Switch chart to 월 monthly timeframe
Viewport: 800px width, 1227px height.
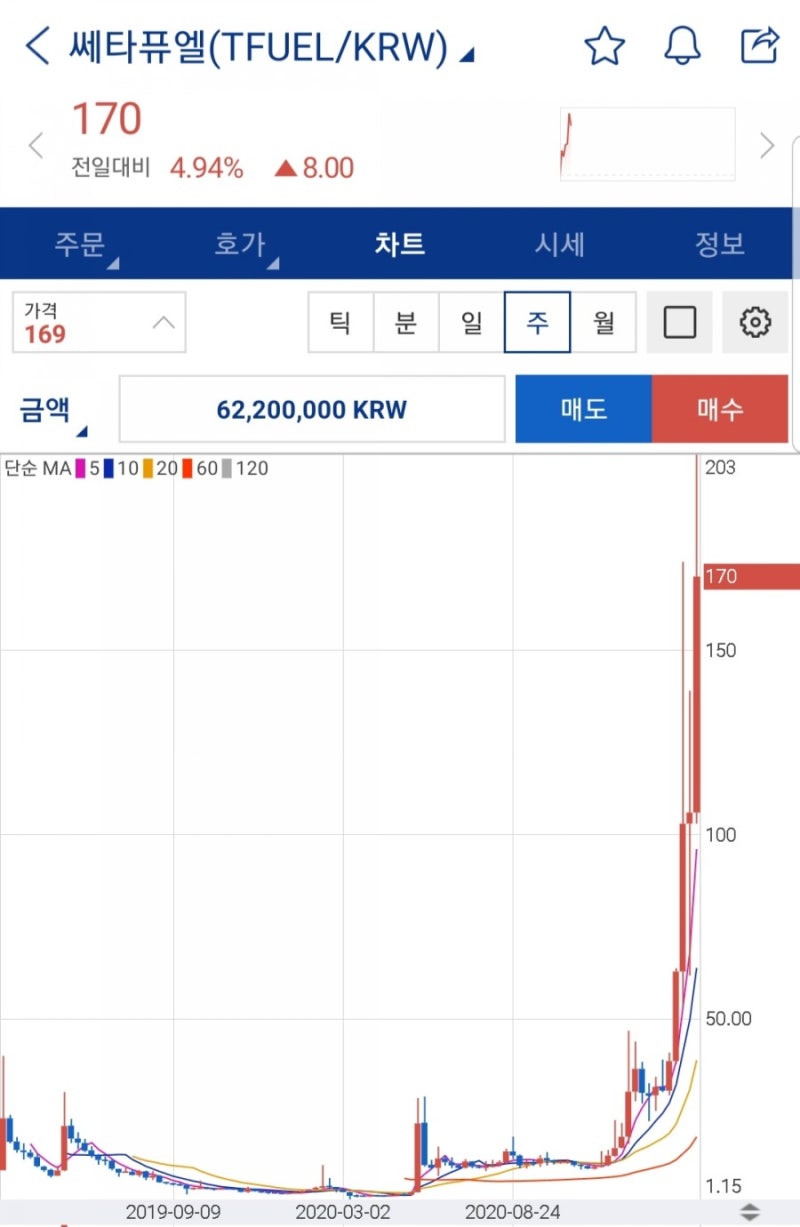(x=604, y=322)
